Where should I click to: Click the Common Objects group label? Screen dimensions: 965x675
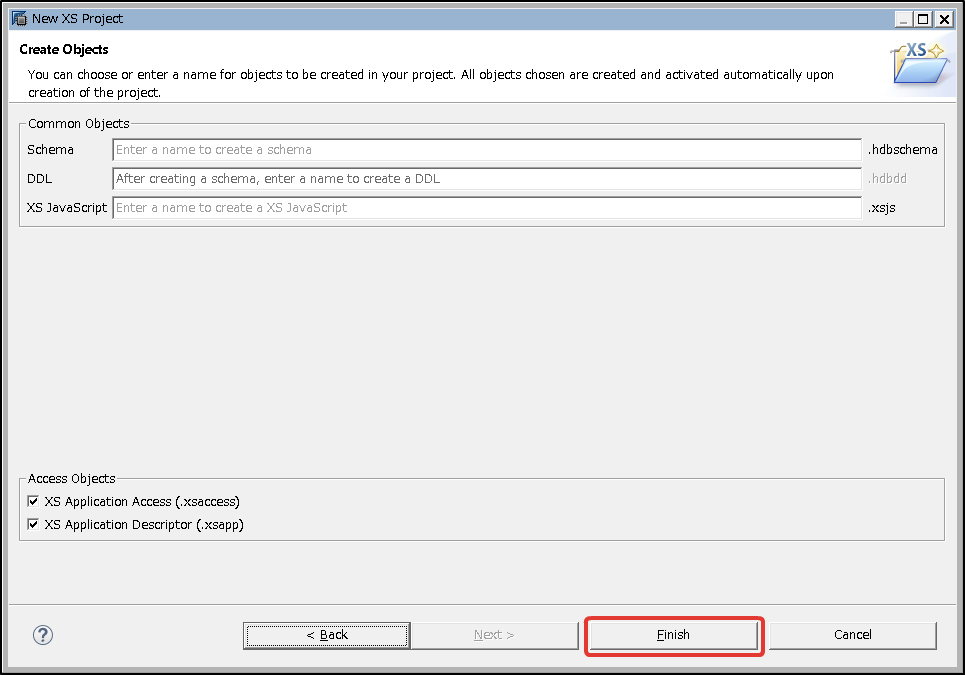(79, 124)
